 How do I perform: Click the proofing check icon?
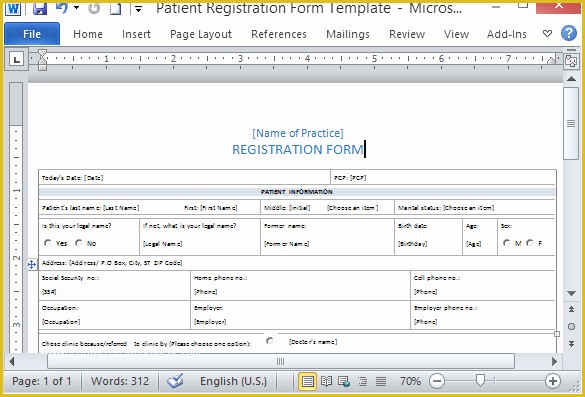click(175, 381)
